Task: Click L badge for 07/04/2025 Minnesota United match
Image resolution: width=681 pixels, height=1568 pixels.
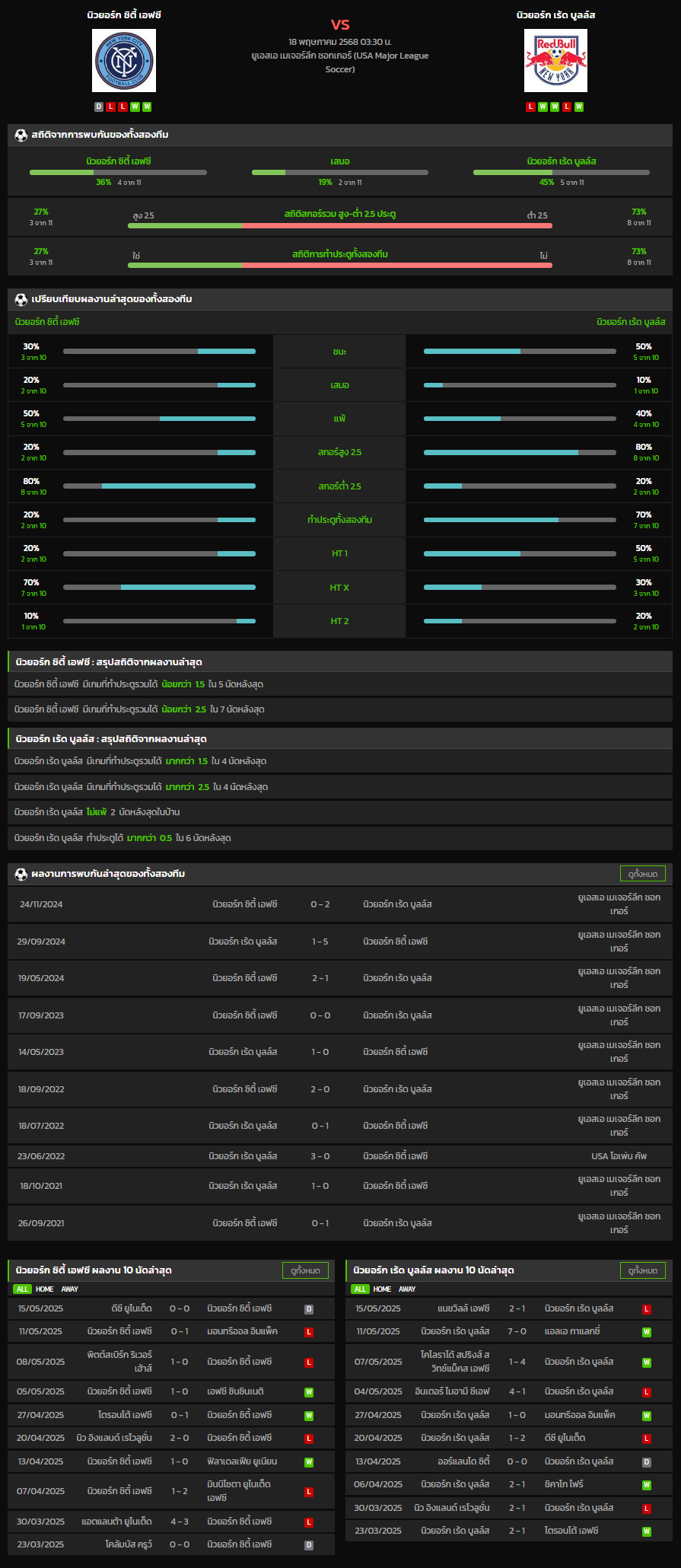Action: click(309, 1492)
